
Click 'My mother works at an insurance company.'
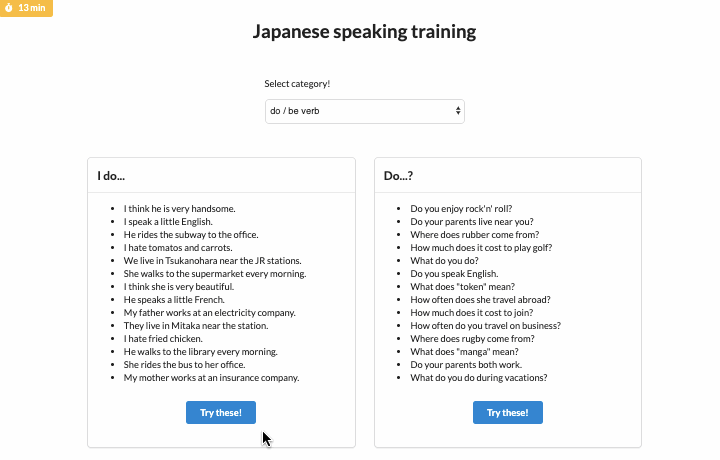click(x=211, y=378)
